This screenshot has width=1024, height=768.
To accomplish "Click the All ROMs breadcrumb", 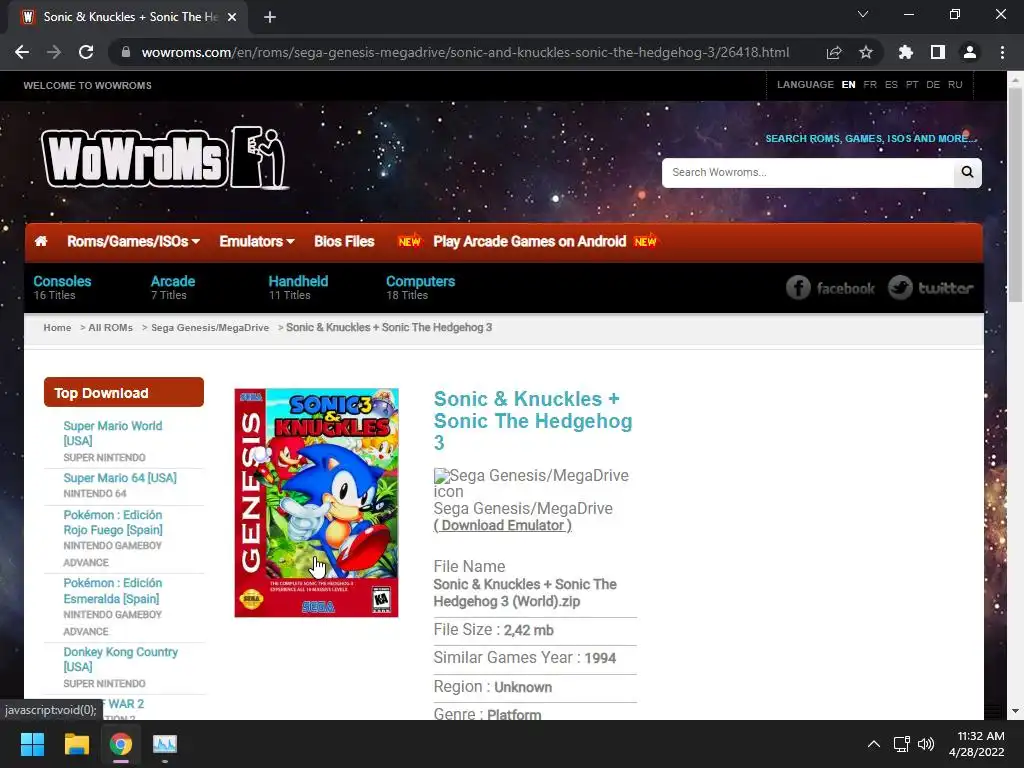I will 110,328.
